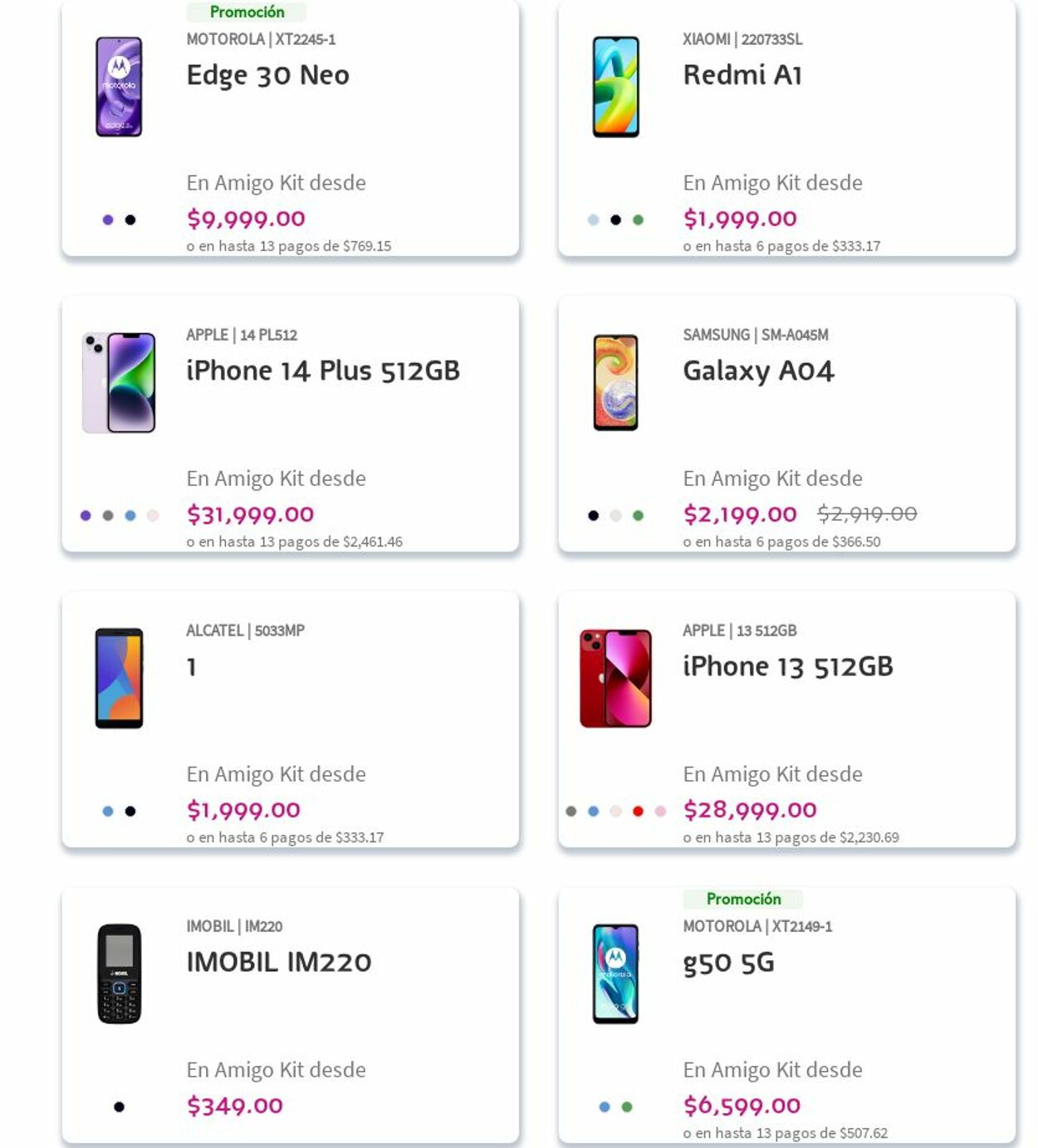Open the IMOBIL IM220 product page
The height and width of the screenshot is (1148, 1038).
(x=278, y=961)
